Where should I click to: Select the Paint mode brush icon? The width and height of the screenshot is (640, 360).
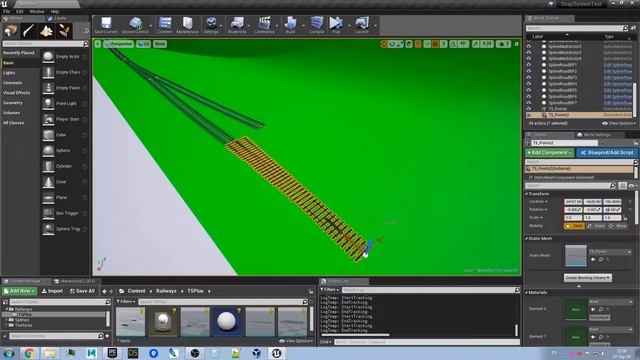pos(29,31)
